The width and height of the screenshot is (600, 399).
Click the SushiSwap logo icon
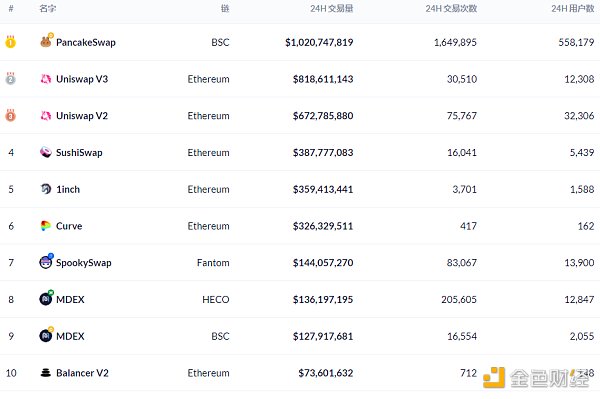click(x=46, y=152)
